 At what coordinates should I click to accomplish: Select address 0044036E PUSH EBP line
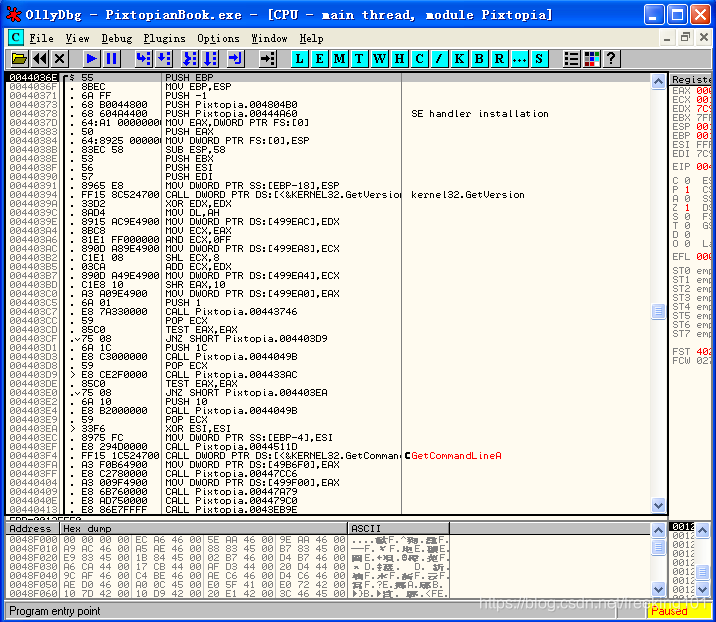[328, 78]
